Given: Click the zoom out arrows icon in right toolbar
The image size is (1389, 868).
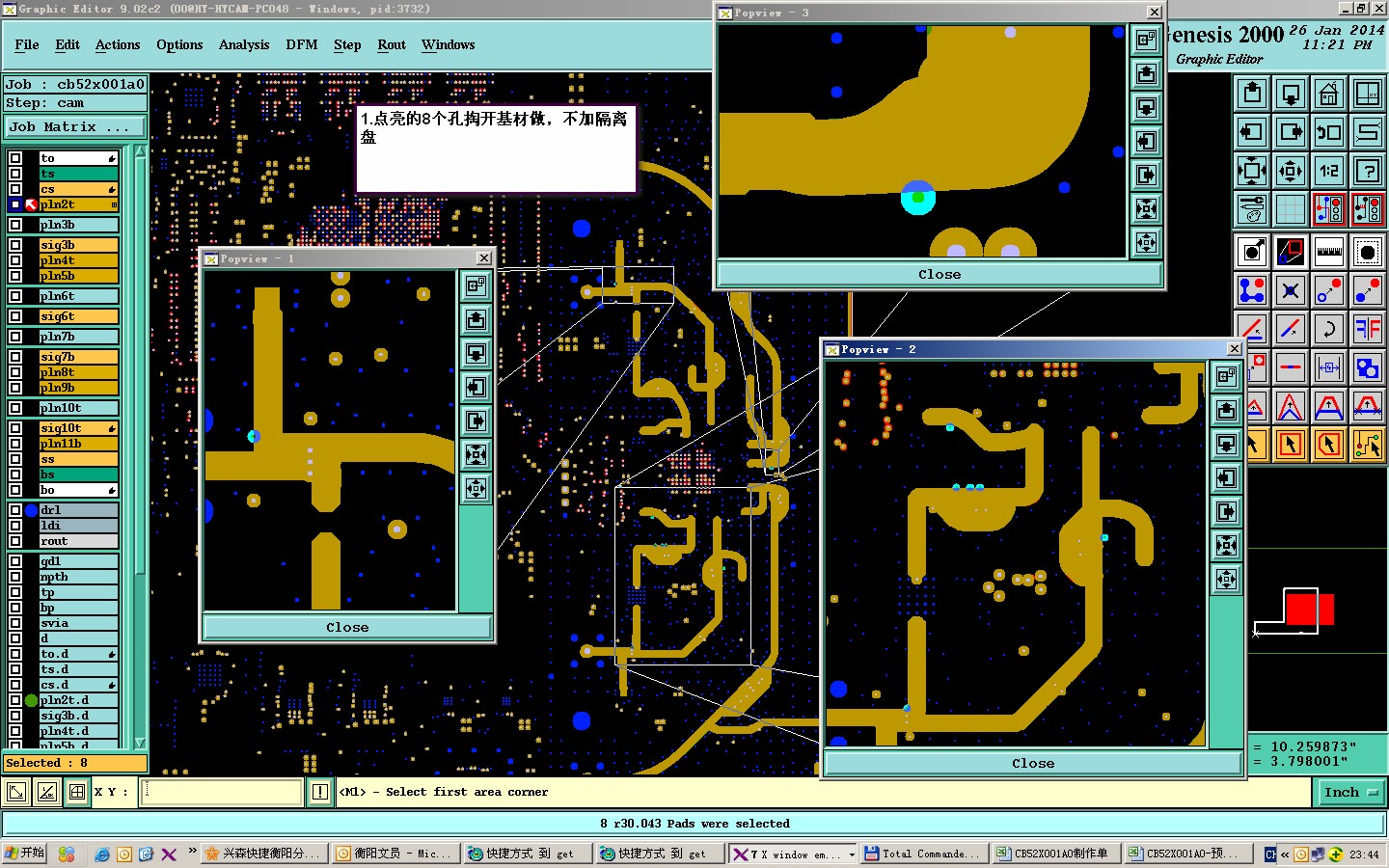Looking at the screenshot, I should (x=1291, y=172).
